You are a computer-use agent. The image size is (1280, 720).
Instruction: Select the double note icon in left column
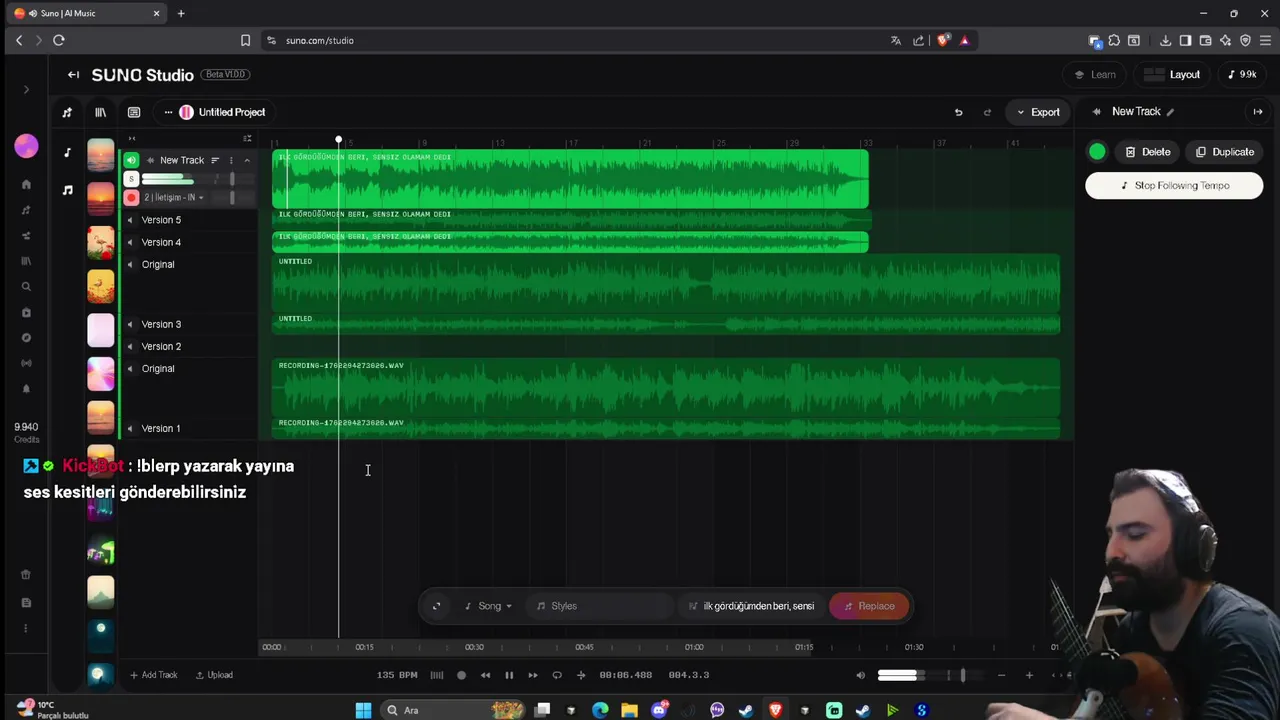tap(67, 190)
